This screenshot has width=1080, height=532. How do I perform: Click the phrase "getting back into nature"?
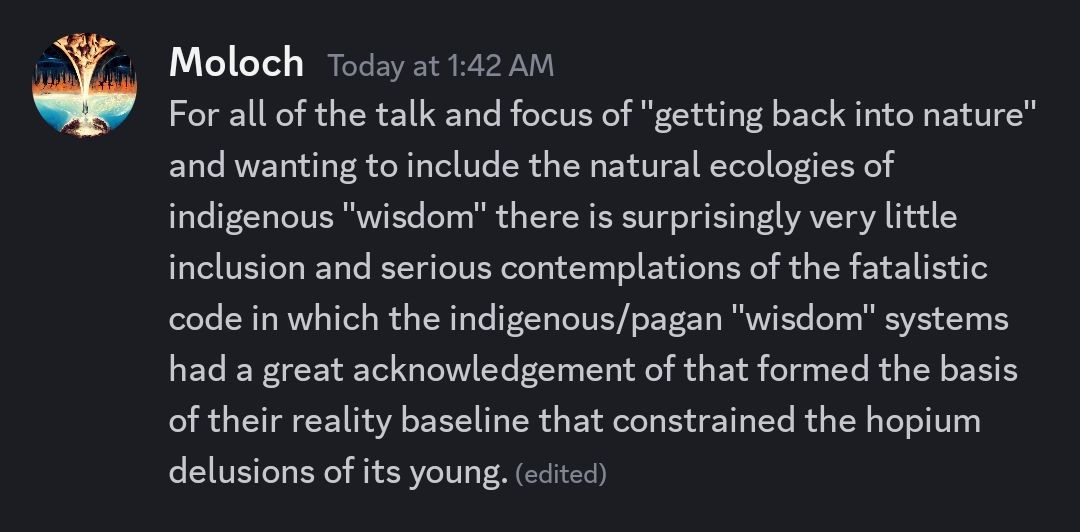[838, 115]
